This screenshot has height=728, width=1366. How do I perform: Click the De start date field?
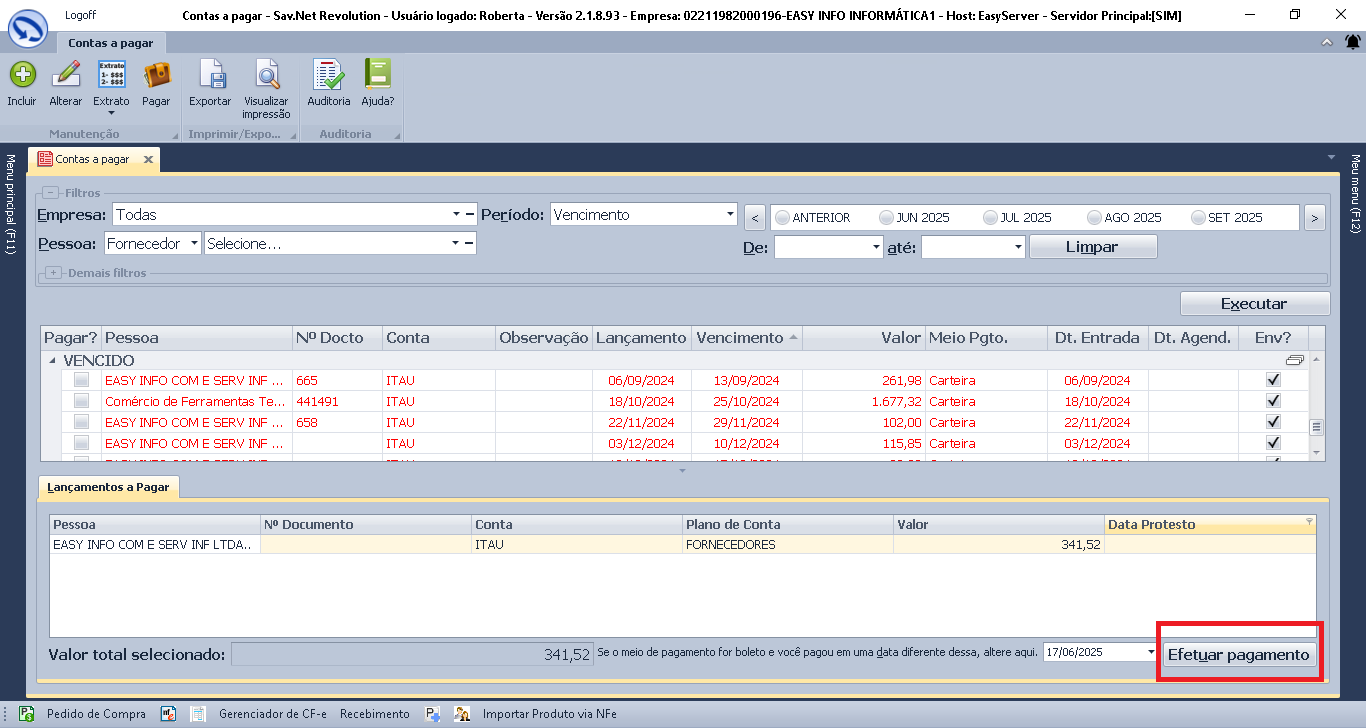click(821, 247)
